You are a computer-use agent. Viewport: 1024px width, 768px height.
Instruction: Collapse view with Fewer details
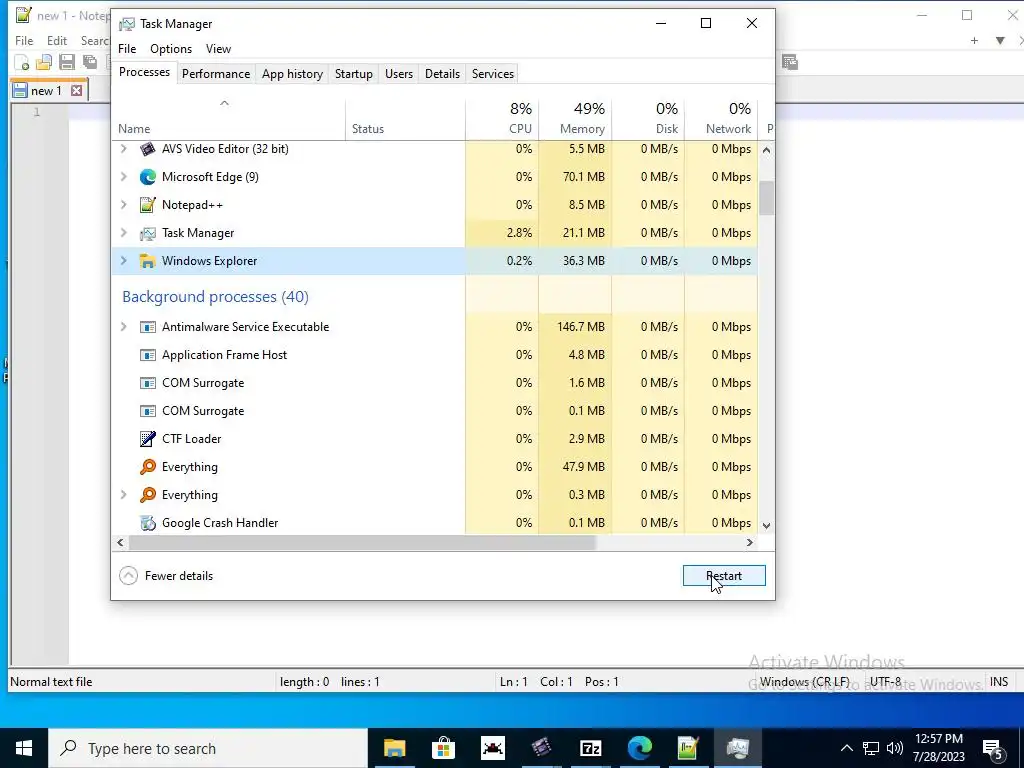pos(167,576)
